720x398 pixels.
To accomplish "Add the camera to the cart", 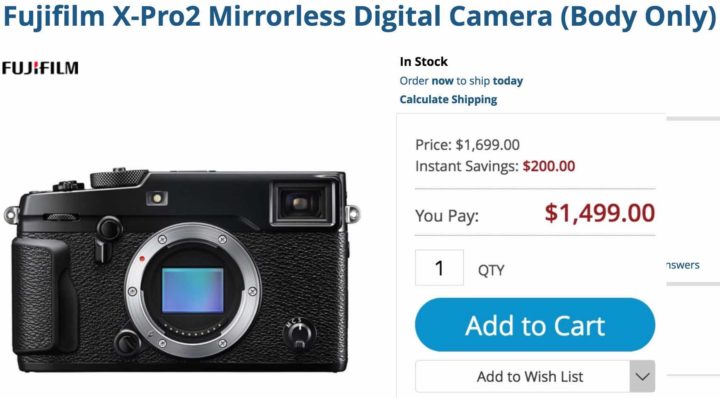I will (535, 325).
